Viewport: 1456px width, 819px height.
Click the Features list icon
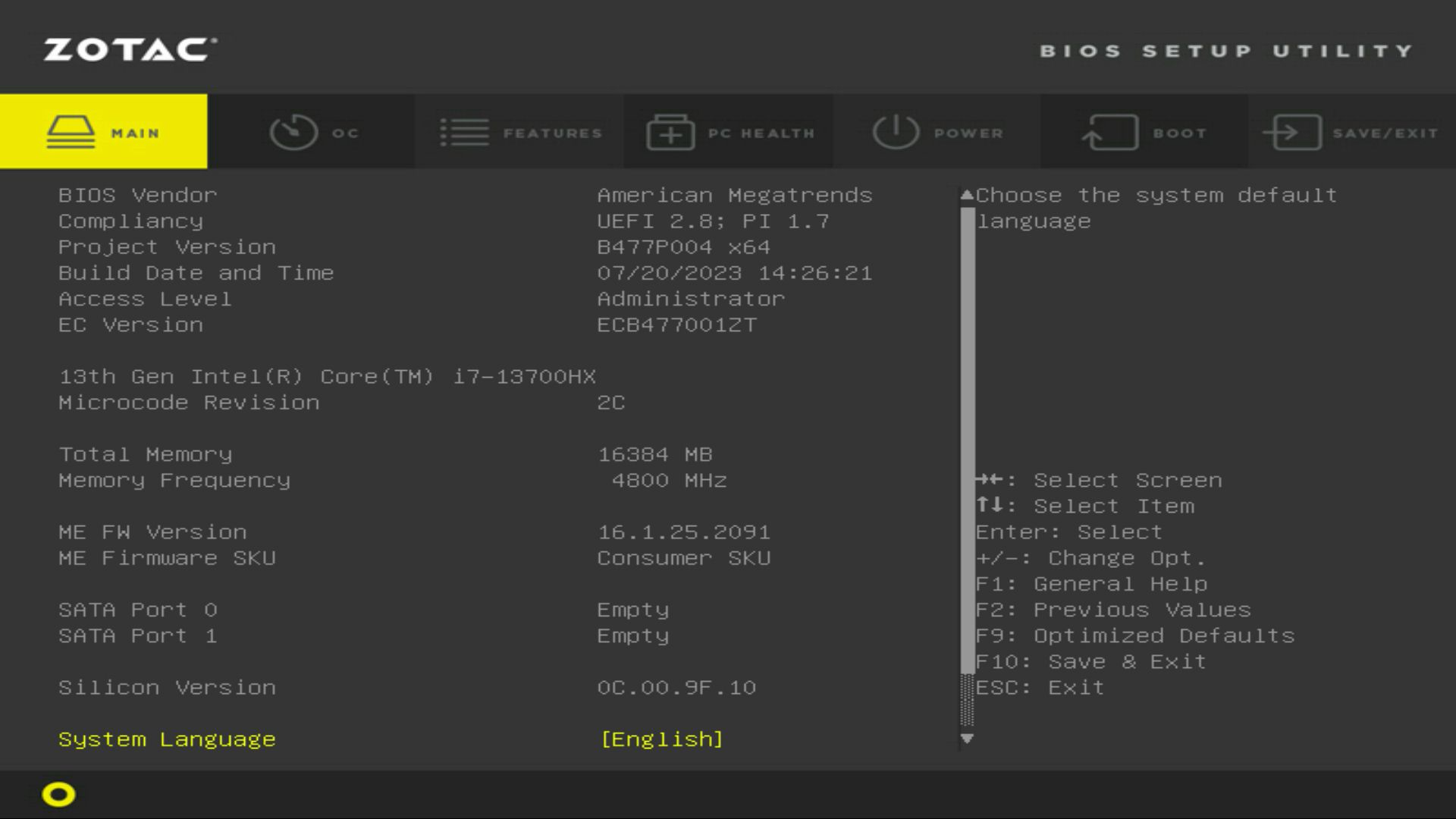pyautogui.click(x=464, y=133)
